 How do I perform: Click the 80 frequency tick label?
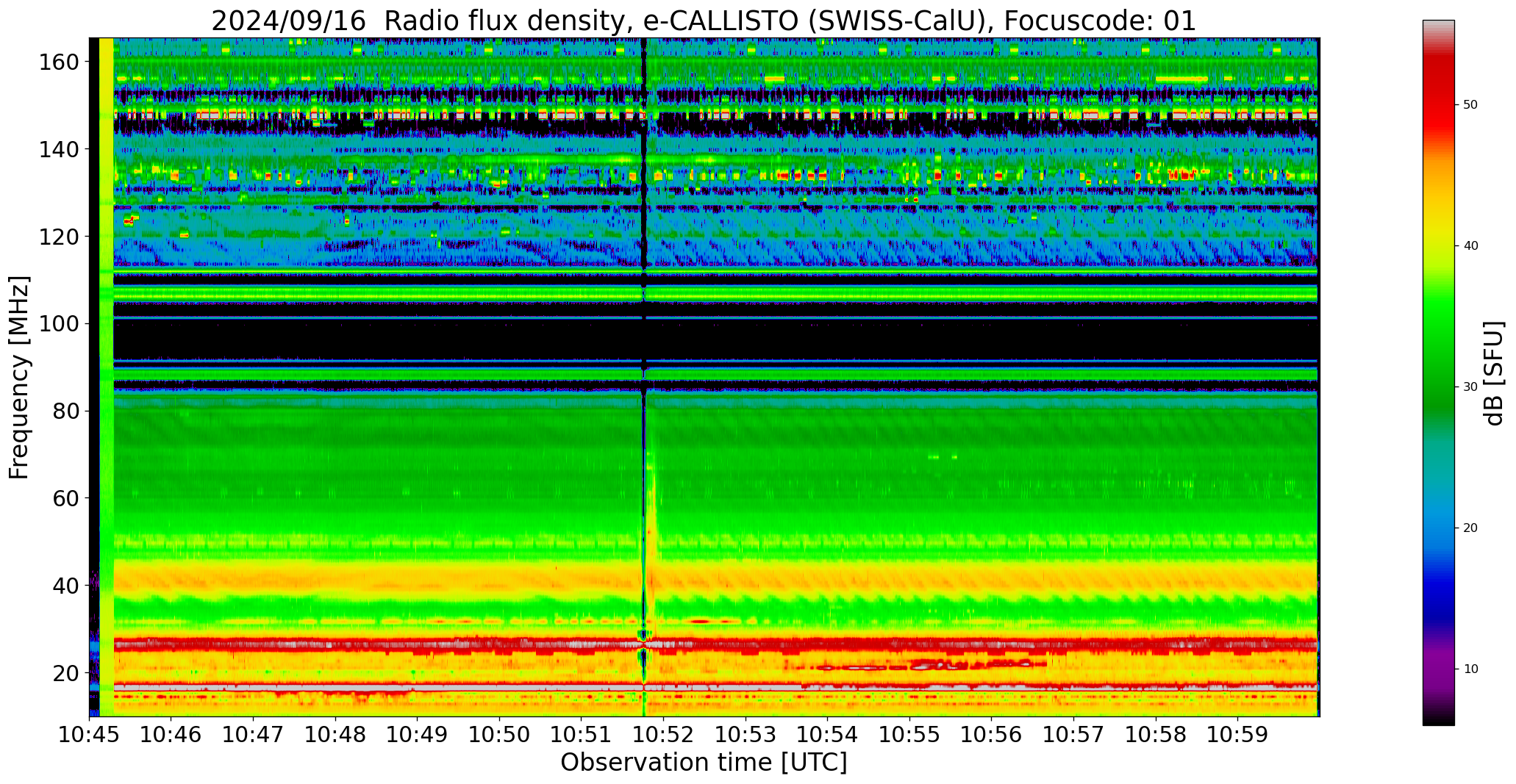[65, 411]
